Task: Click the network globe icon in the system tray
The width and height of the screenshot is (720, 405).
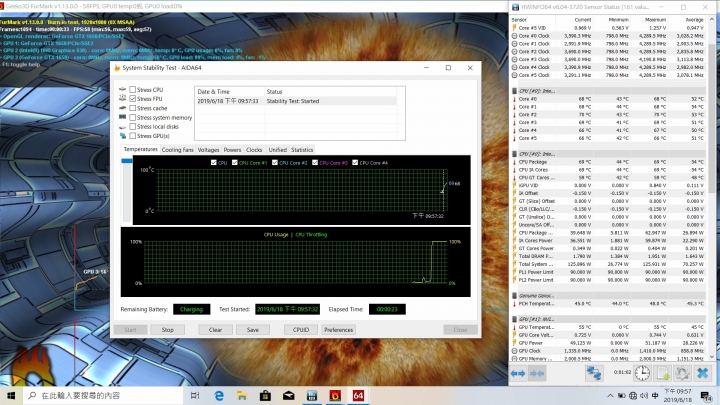Action: click(x=633, y=395)
